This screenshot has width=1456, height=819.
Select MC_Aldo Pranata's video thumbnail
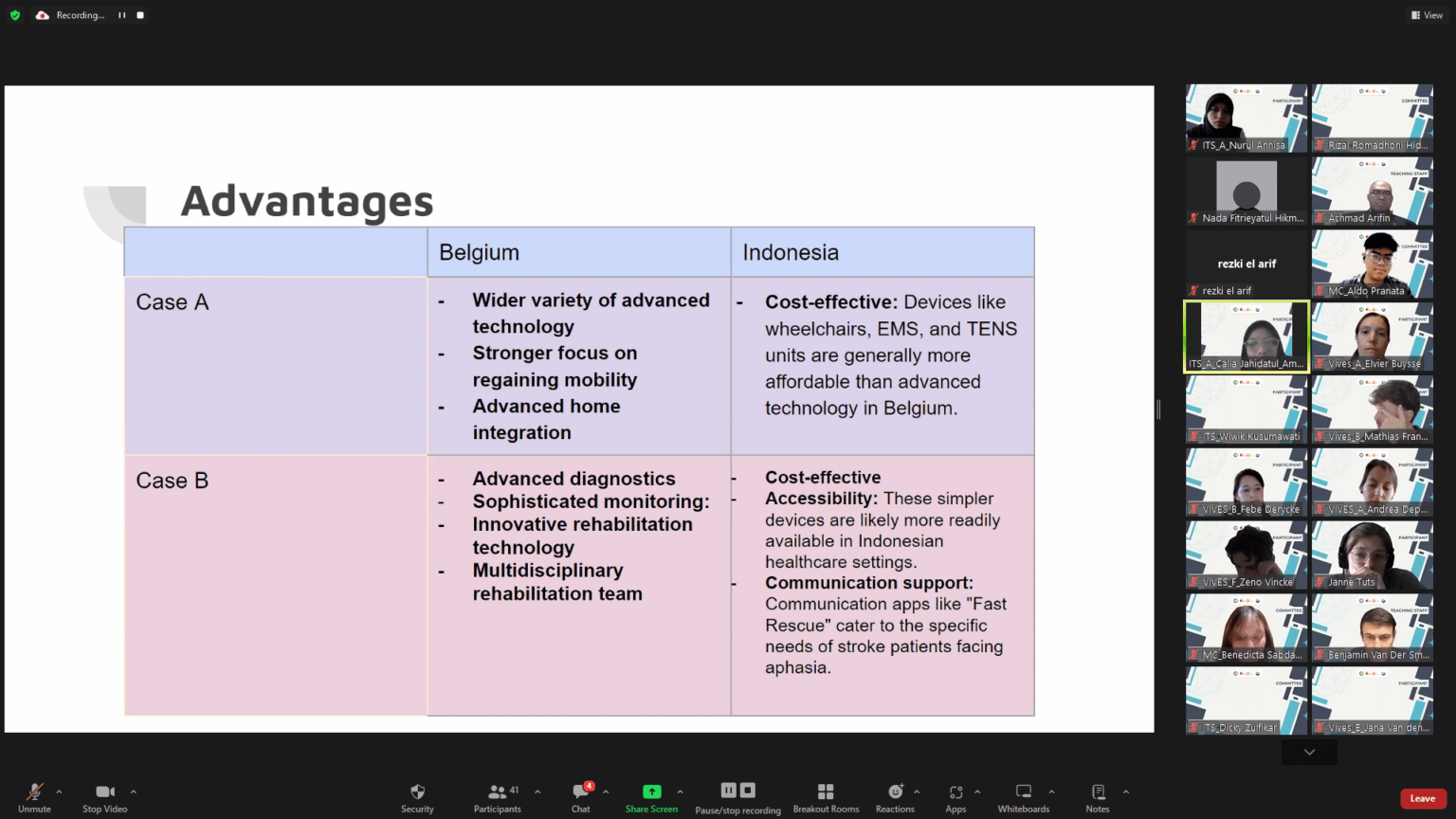1372,264
